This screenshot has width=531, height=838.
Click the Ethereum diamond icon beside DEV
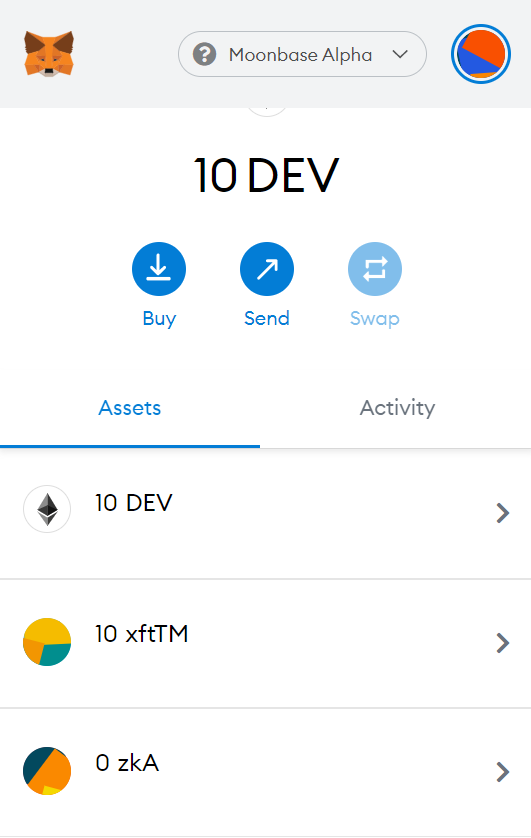(47, 509)
